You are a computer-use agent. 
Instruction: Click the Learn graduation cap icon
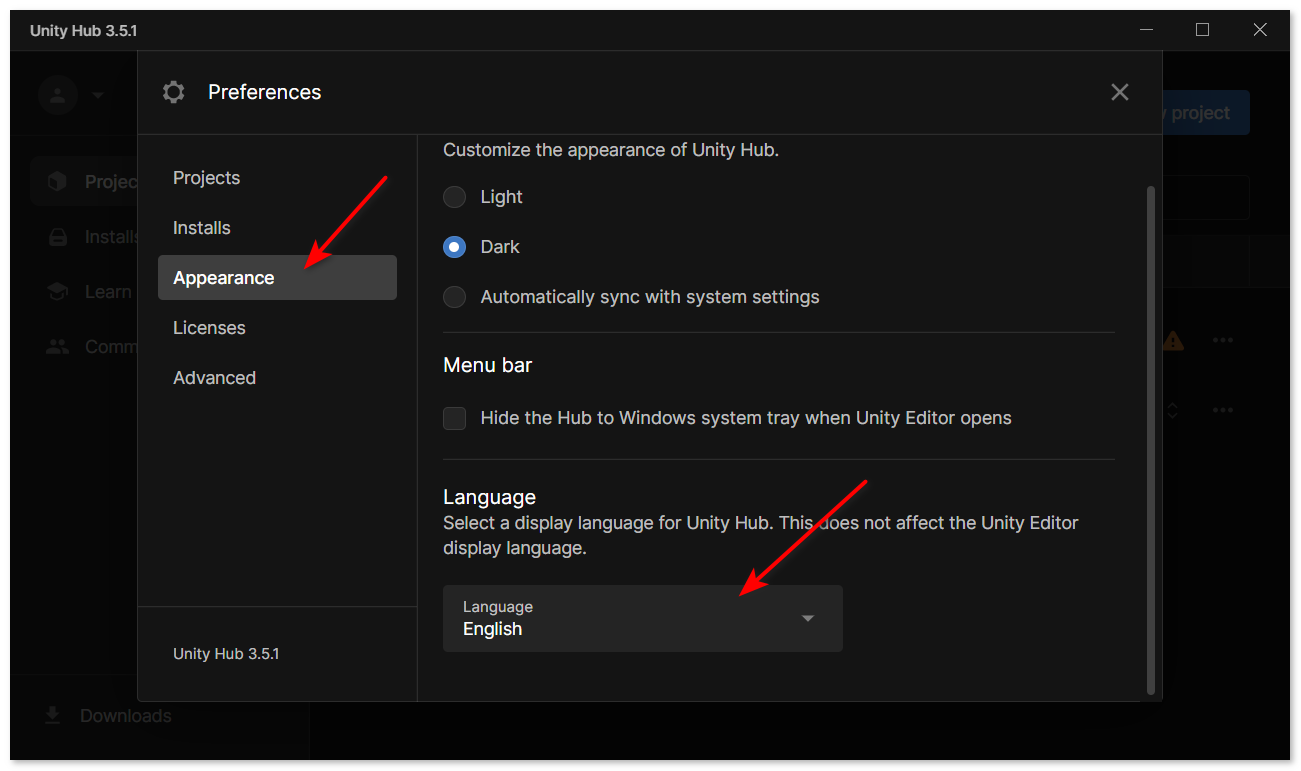(x=58, y=292)
